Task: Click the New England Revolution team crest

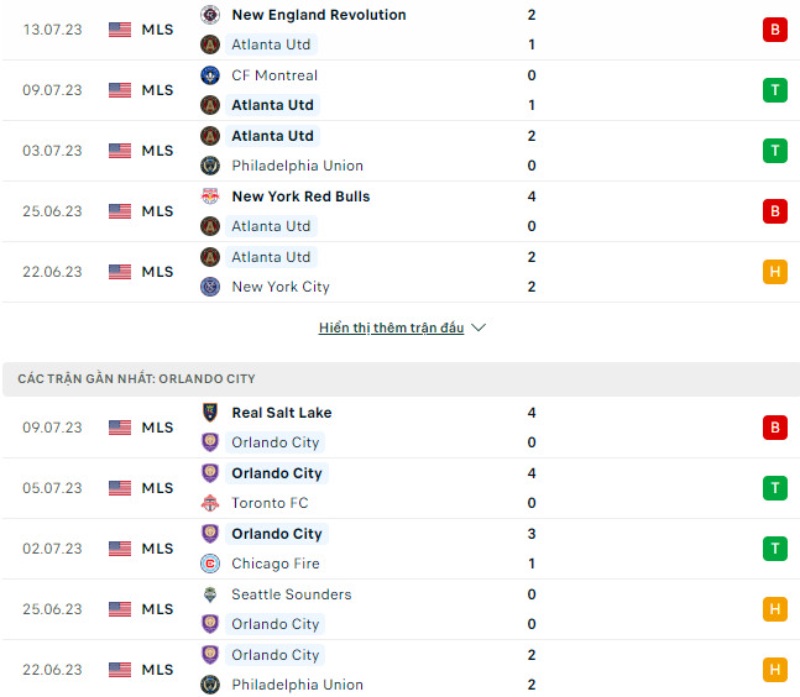Action: (210, 15)
